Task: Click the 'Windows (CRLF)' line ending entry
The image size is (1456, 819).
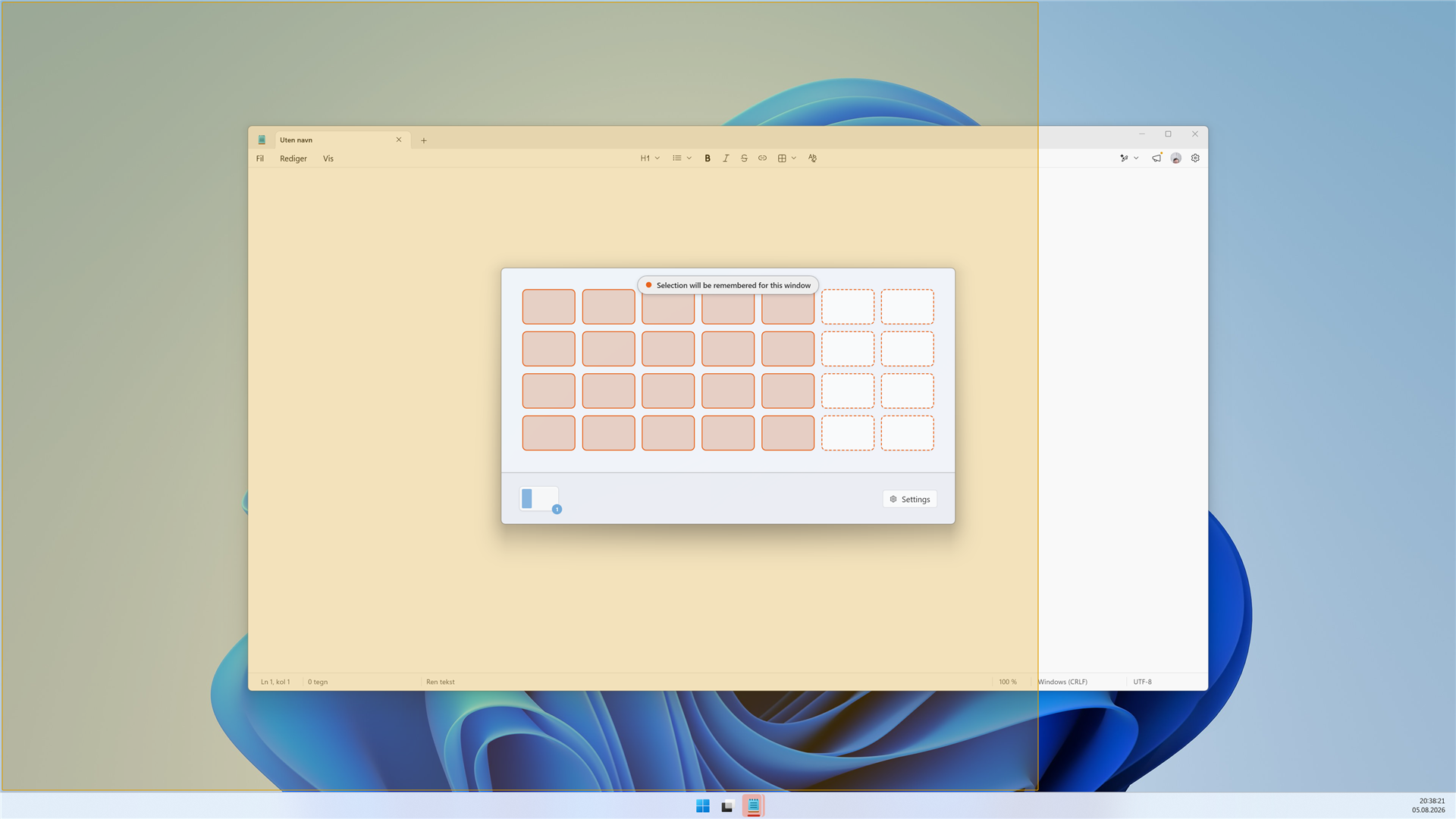Action: click(x=1062, y=682)
